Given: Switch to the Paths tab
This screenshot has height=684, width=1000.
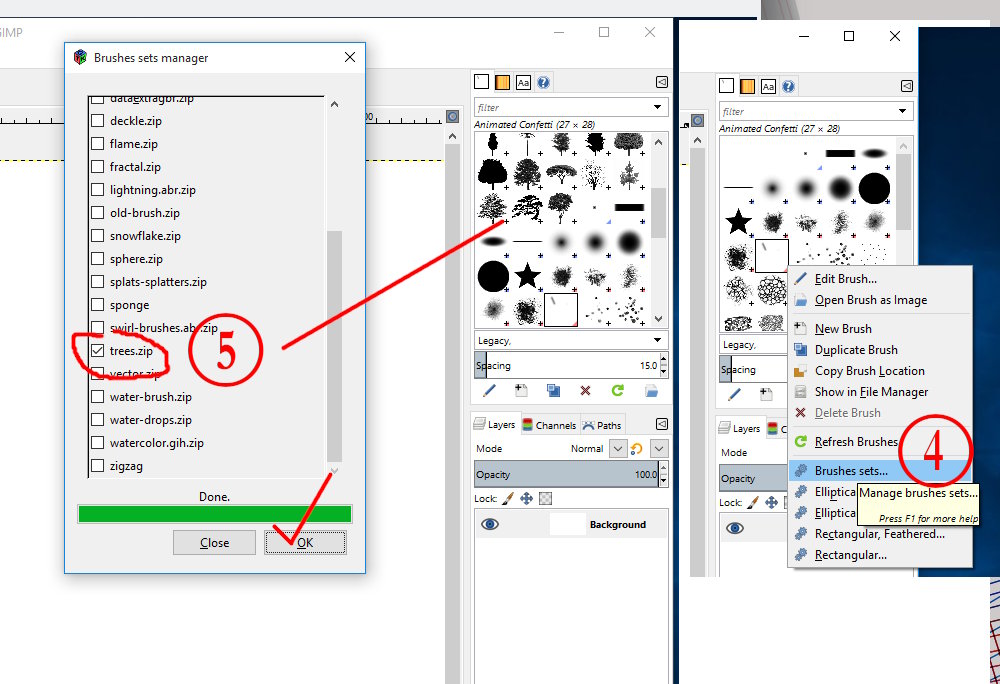Looking at the screenshot, I should (601, 425).
